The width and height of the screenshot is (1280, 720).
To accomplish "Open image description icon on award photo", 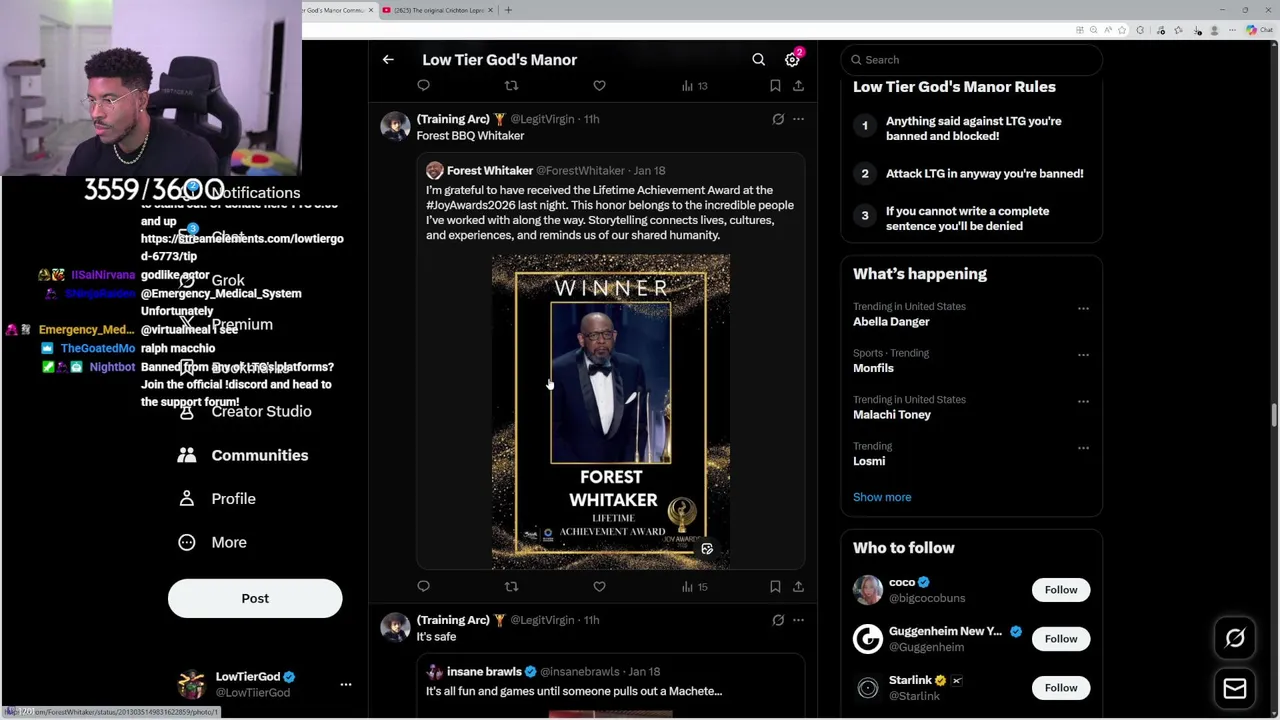I will [707, 549].
